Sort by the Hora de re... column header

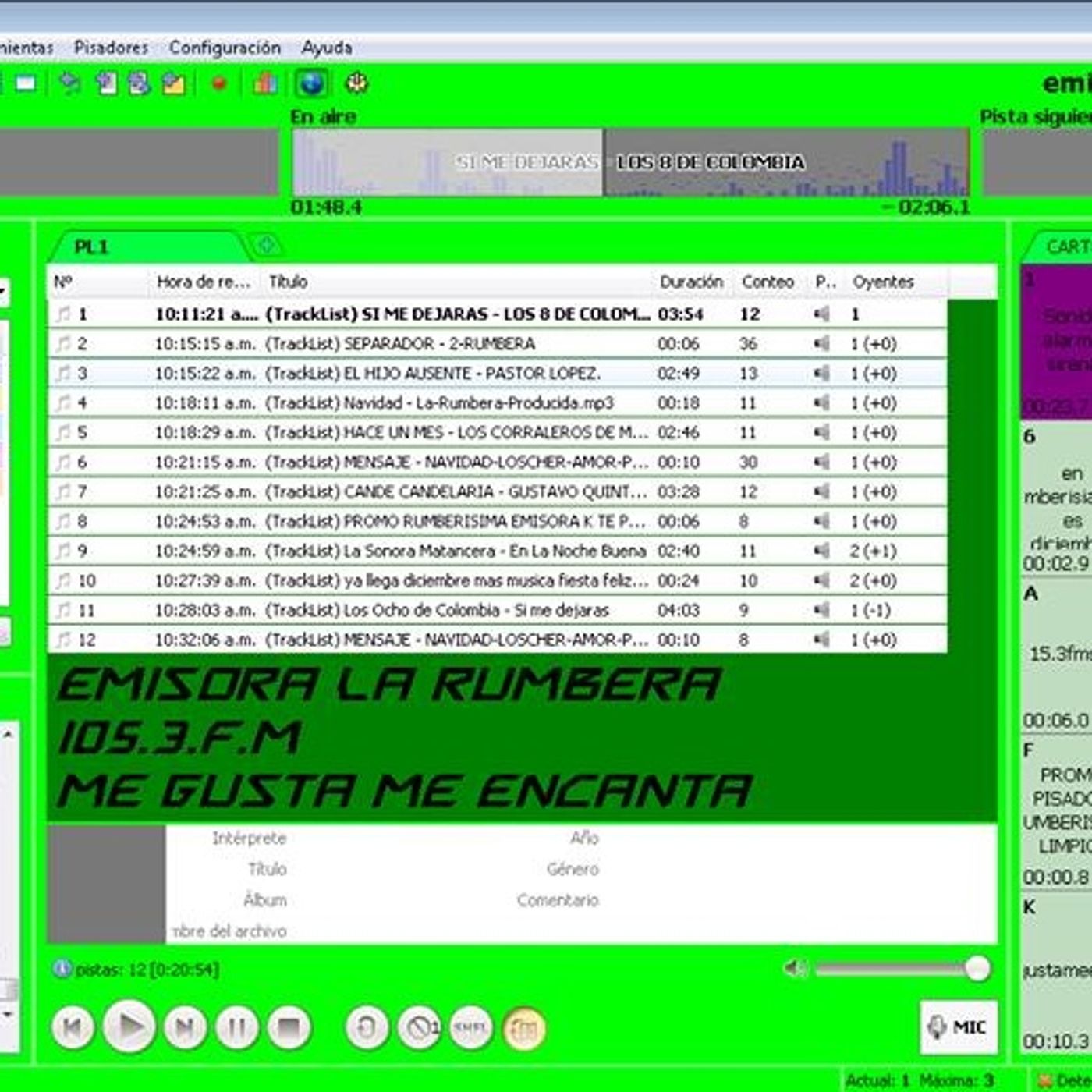204,282
